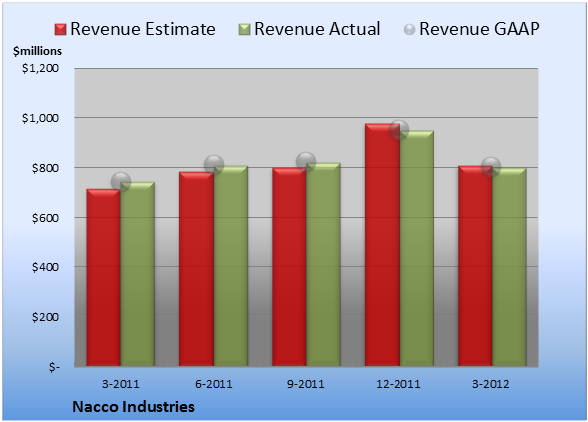Click the green Revenue Actual legend marker
The image size is (588, 422).
coord(244,29)
